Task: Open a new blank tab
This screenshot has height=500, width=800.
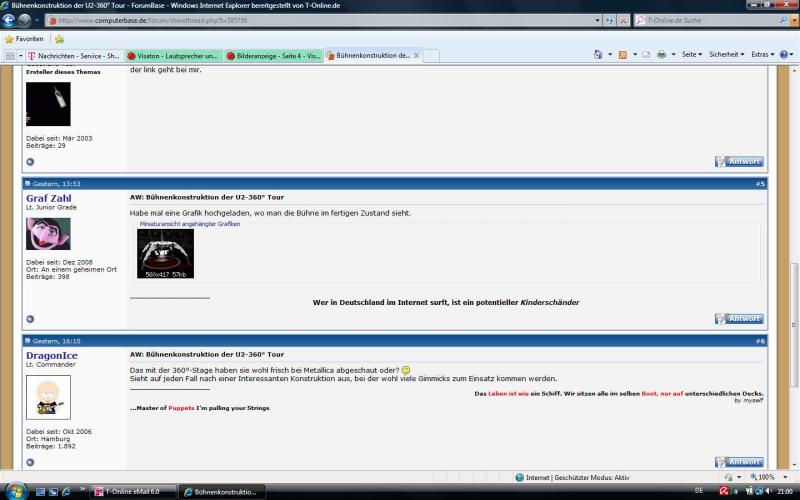Action: click(x=431, y=56)
